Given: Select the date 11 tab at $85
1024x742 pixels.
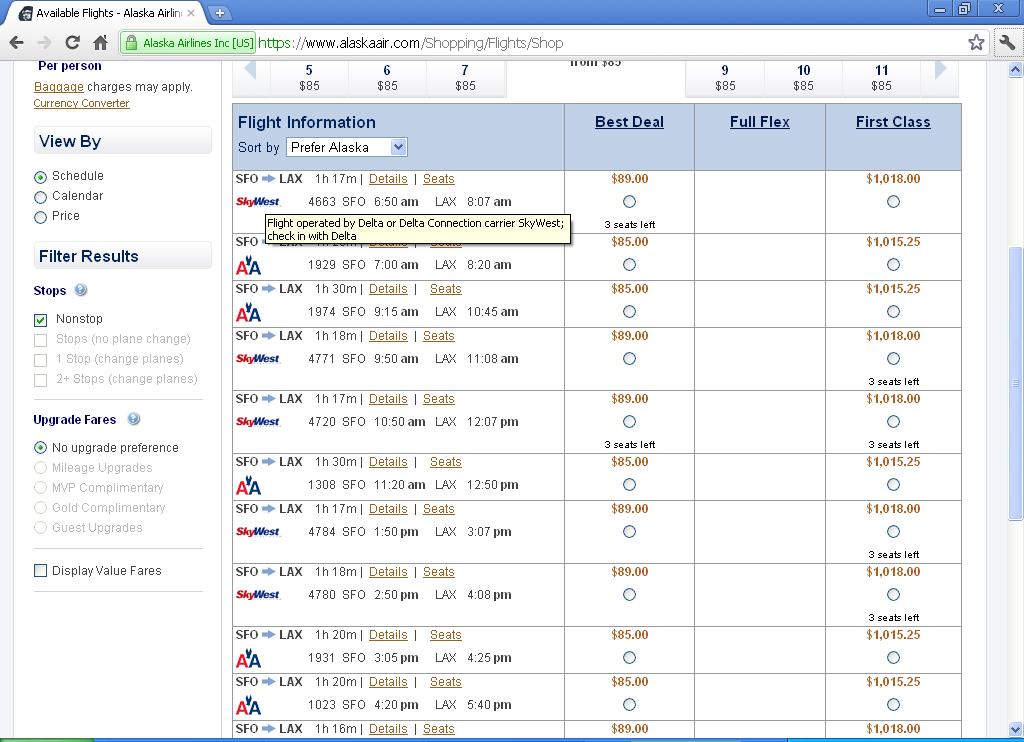Looking at the screenshot, I should 882,77.
